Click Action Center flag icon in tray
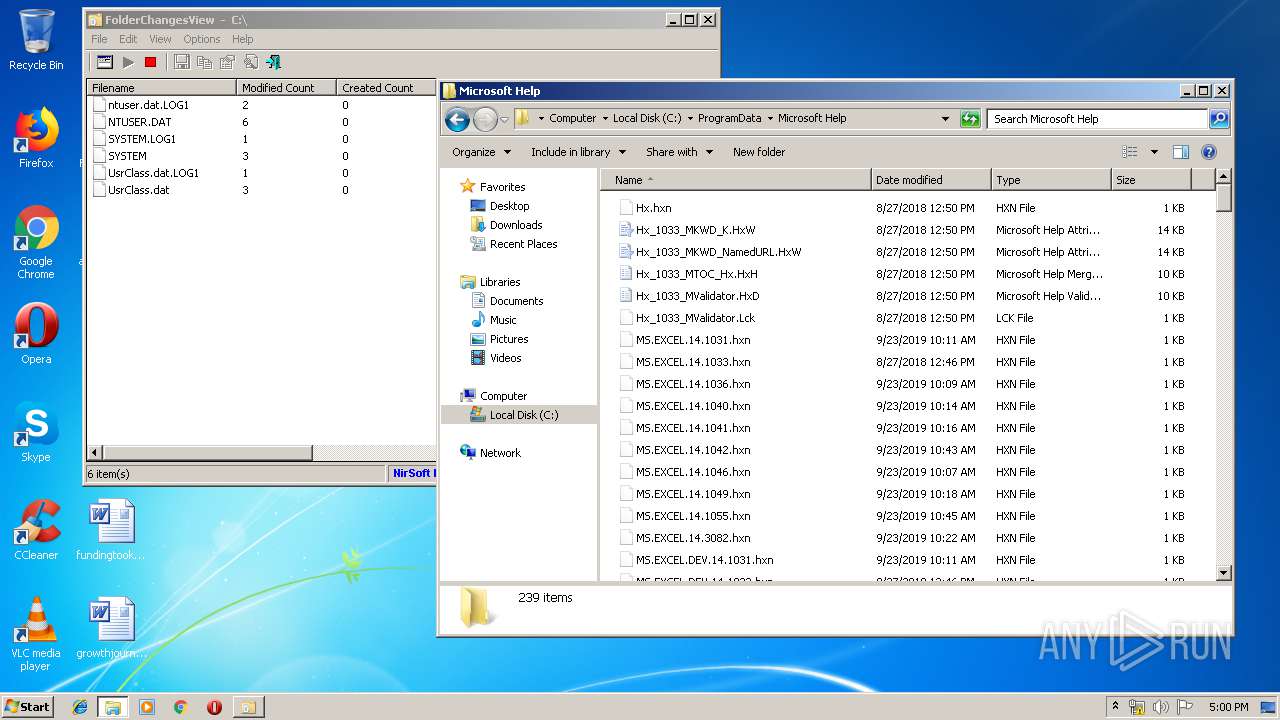Screen dimensions: 1280x720 click(x=1184, y=707)
